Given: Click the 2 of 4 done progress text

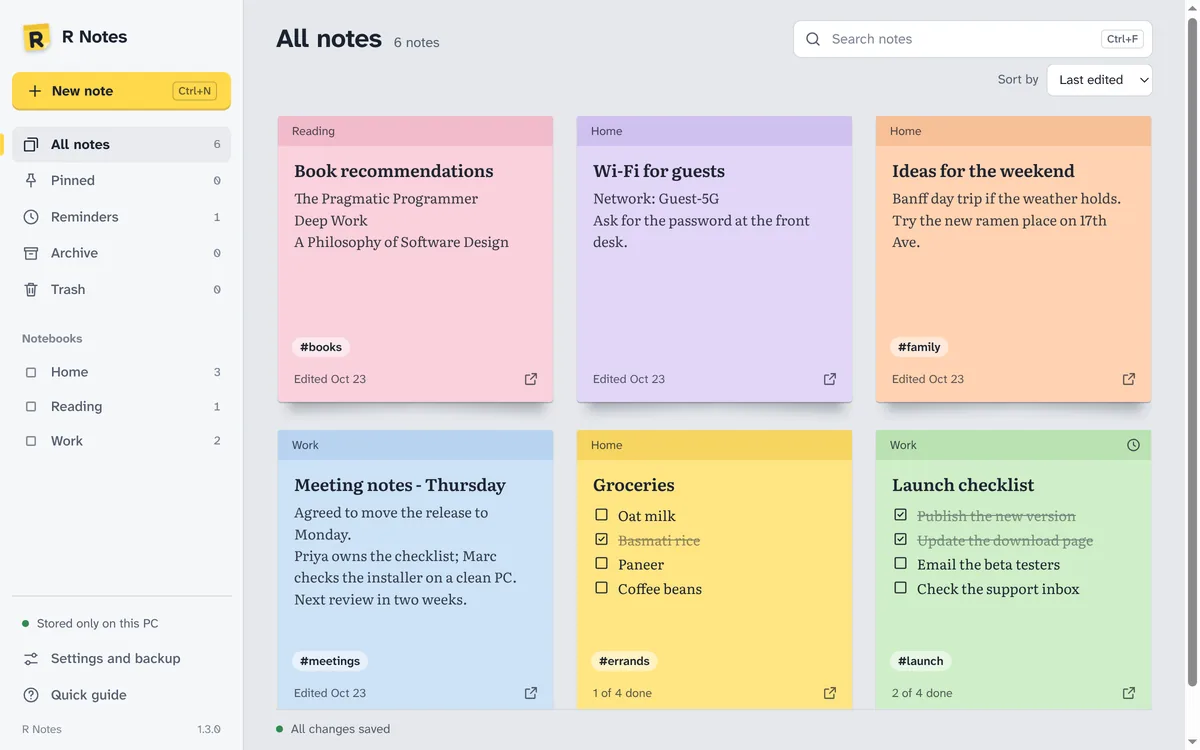Looking at the screenshot, I should 922,693.
